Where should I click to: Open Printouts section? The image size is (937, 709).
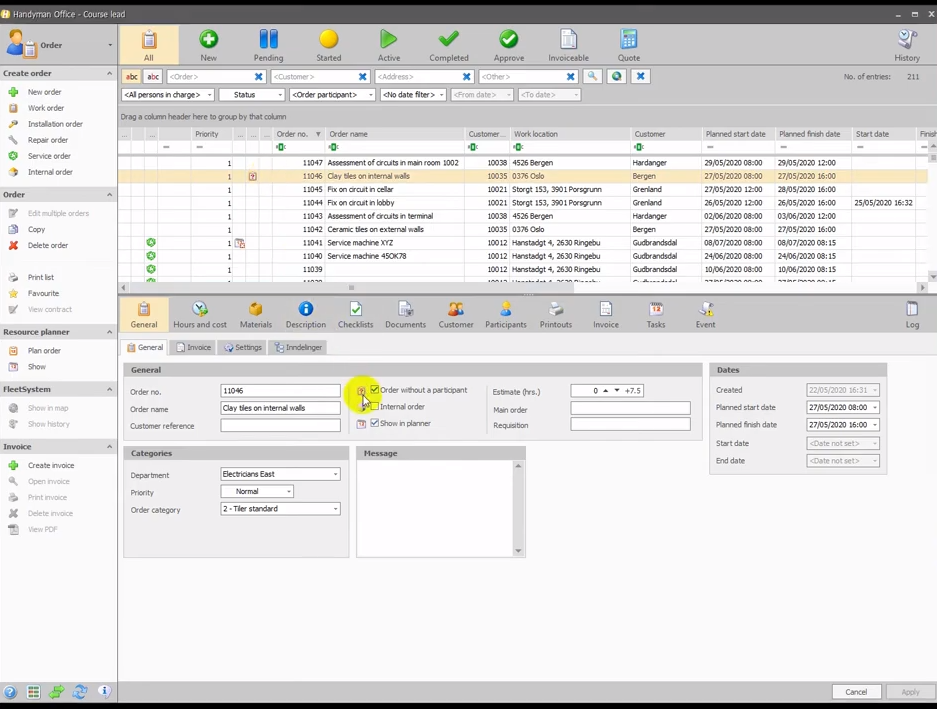[556, 314]
